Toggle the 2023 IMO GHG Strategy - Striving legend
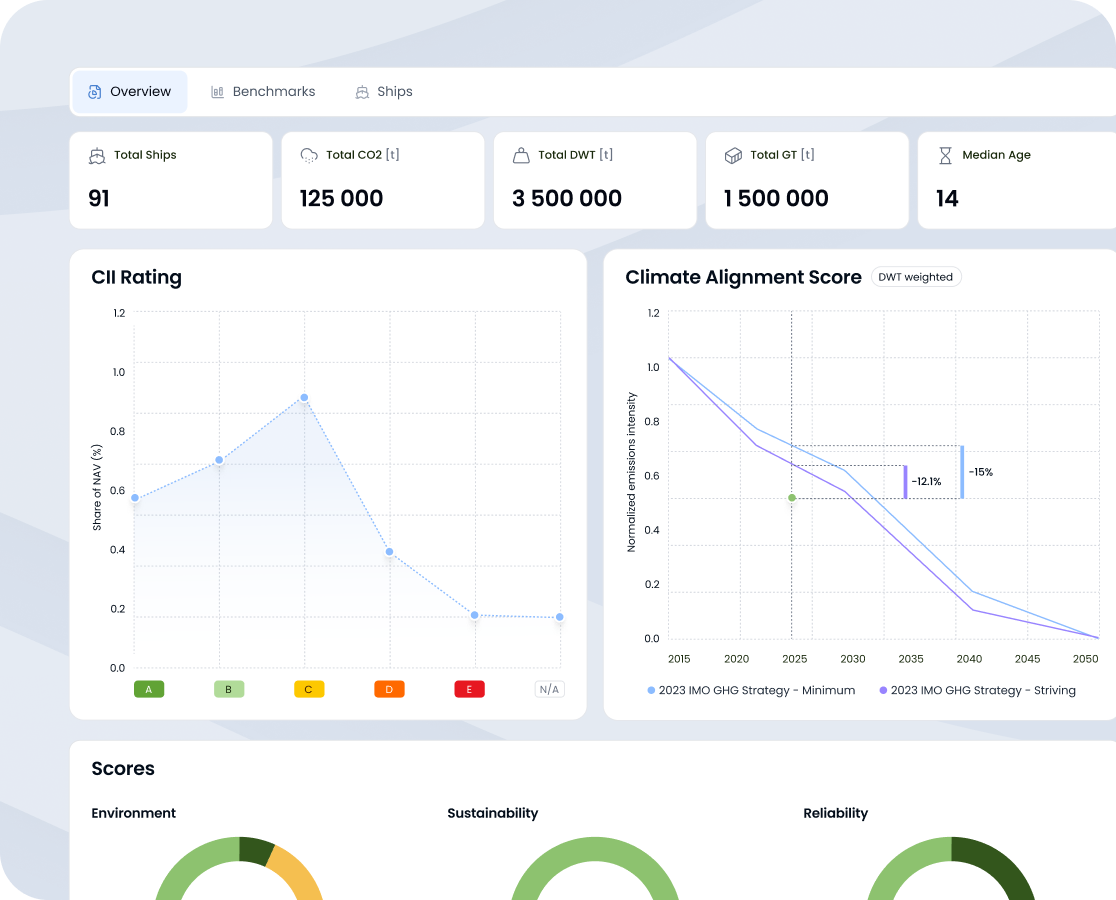The image size is (1116, 900). 977,690
